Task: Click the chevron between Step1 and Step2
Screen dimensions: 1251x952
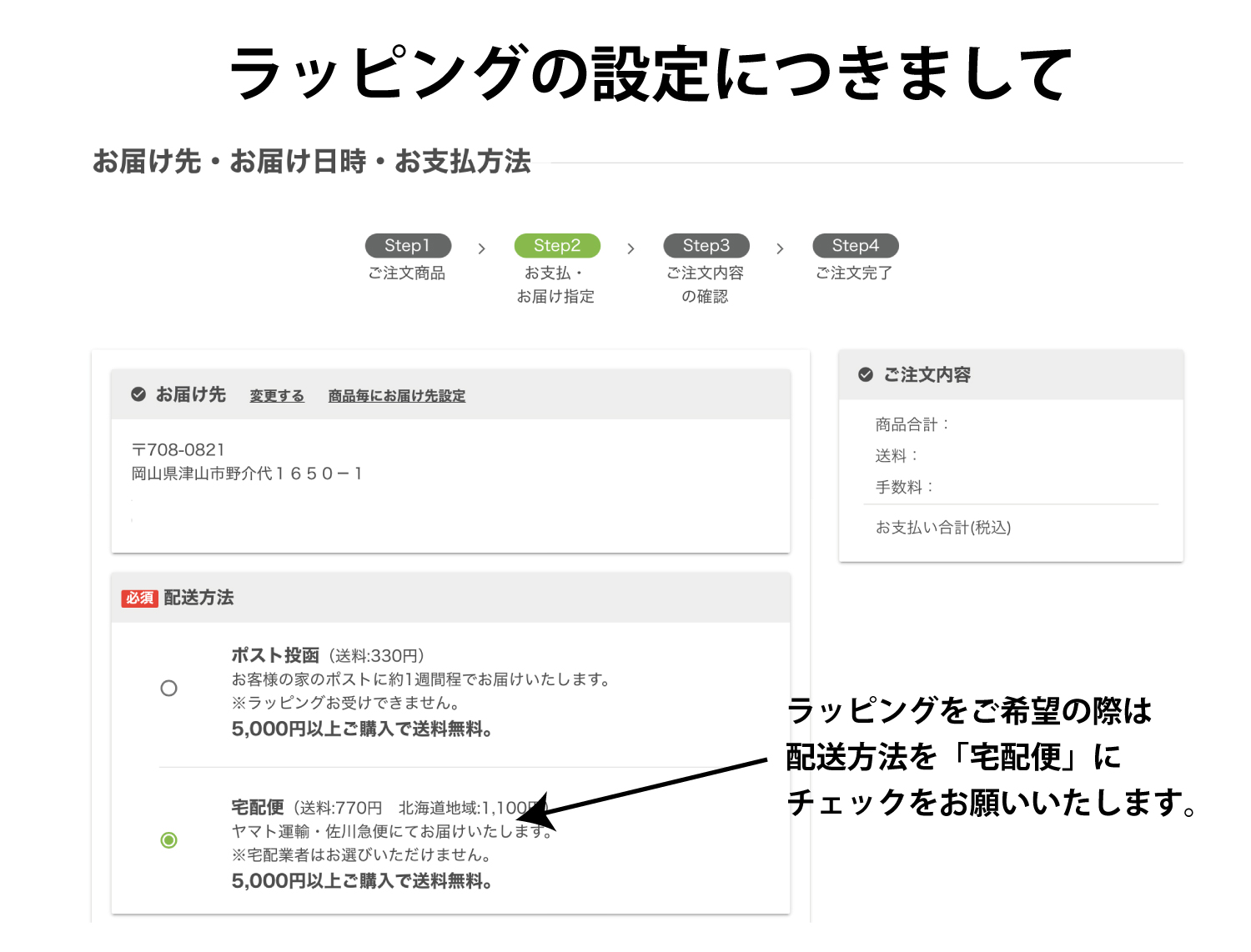Action: 481,248
